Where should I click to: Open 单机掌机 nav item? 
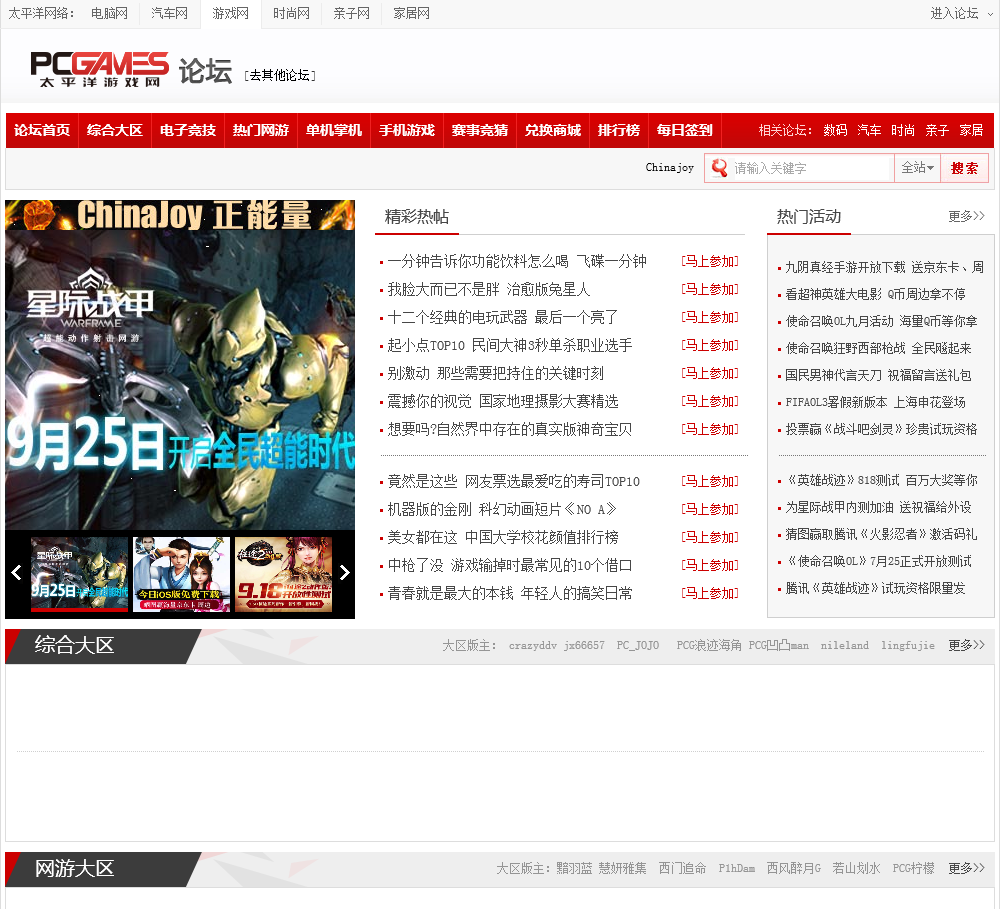(334, 130)
